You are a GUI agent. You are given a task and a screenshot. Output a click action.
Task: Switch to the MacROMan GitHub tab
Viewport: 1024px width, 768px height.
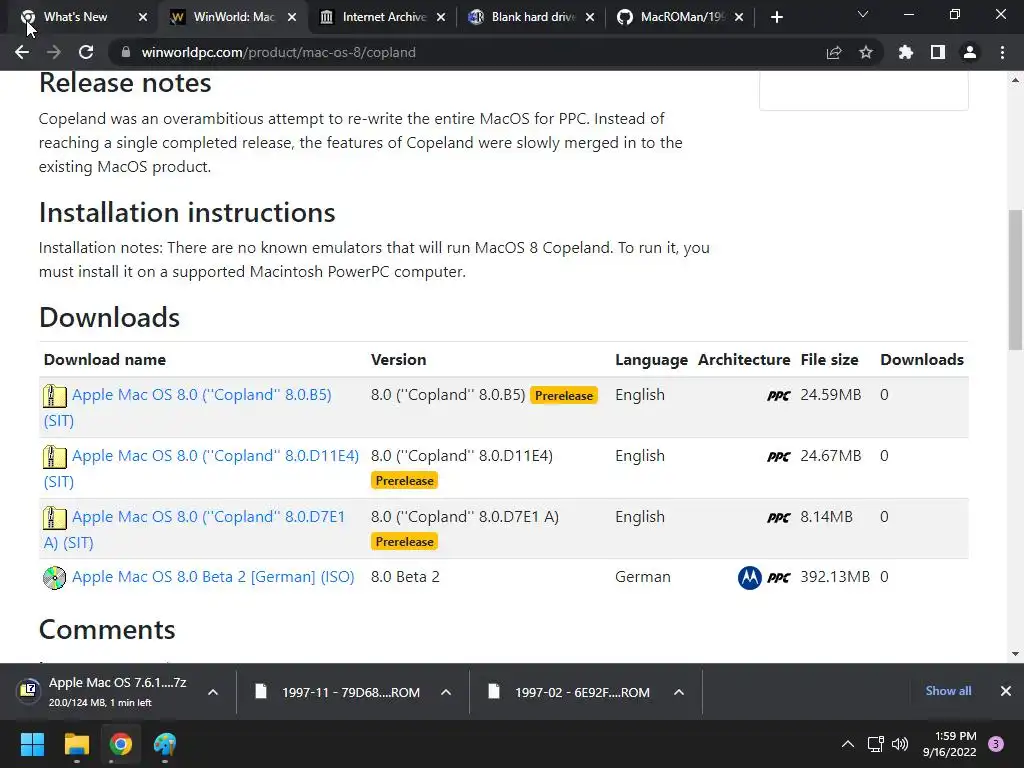click(x=680, y=17)
